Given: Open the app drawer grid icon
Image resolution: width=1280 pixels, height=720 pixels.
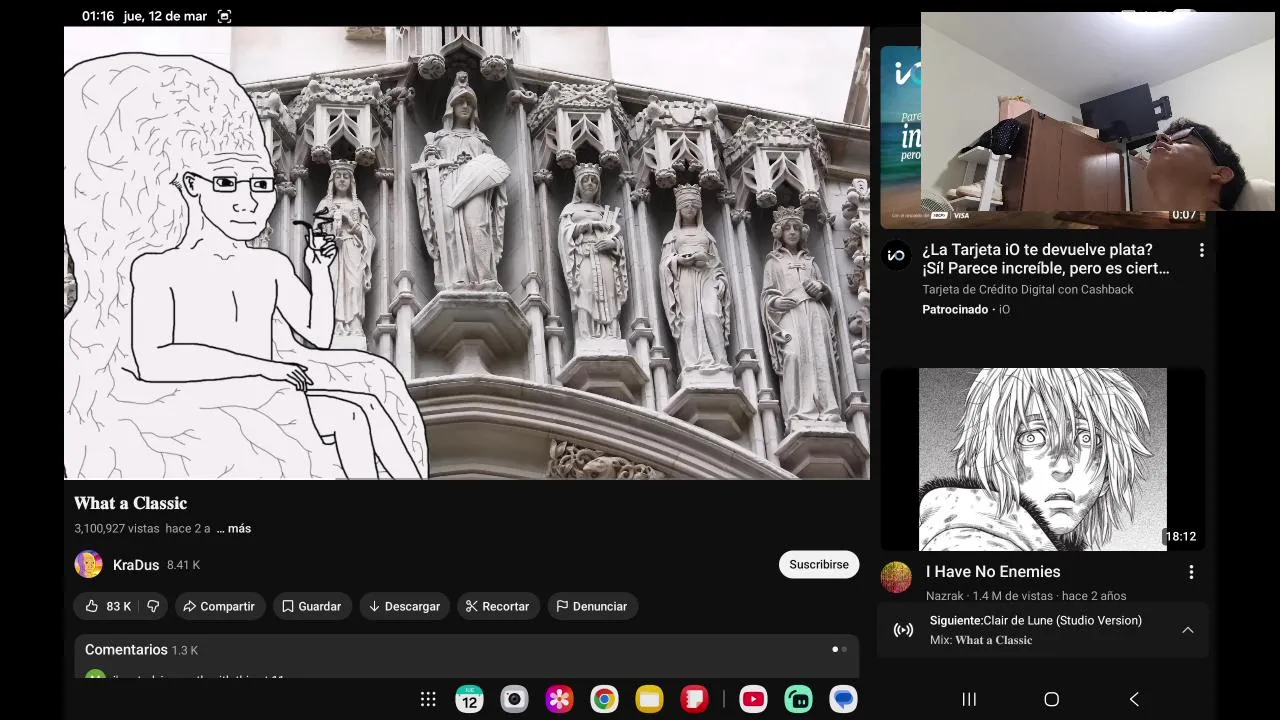Looking at the screenshot, I should (x=428, y=699).
